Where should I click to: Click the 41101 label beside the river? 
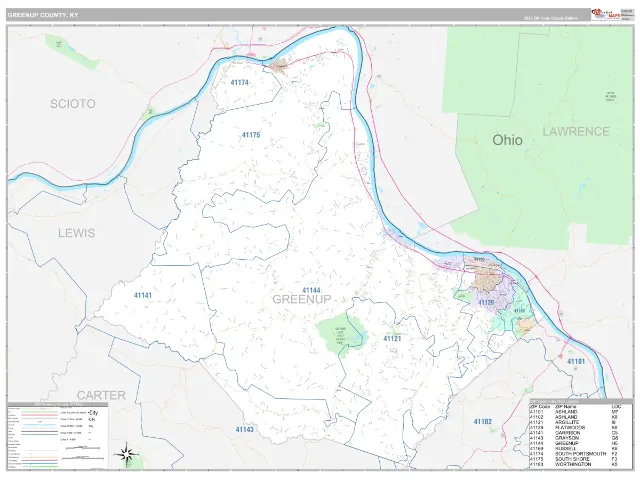pyautogui.click(x=576, y=361)
